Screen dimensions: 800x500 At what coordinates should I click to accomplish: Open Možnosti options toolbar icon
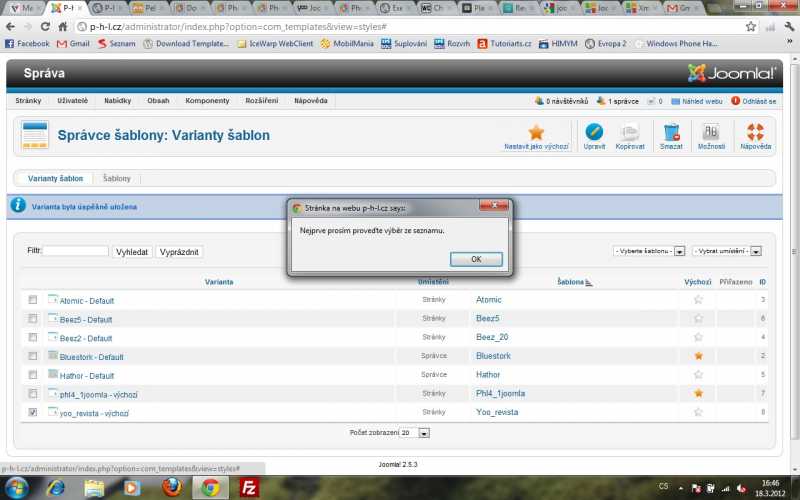click(x=711, y=132)
